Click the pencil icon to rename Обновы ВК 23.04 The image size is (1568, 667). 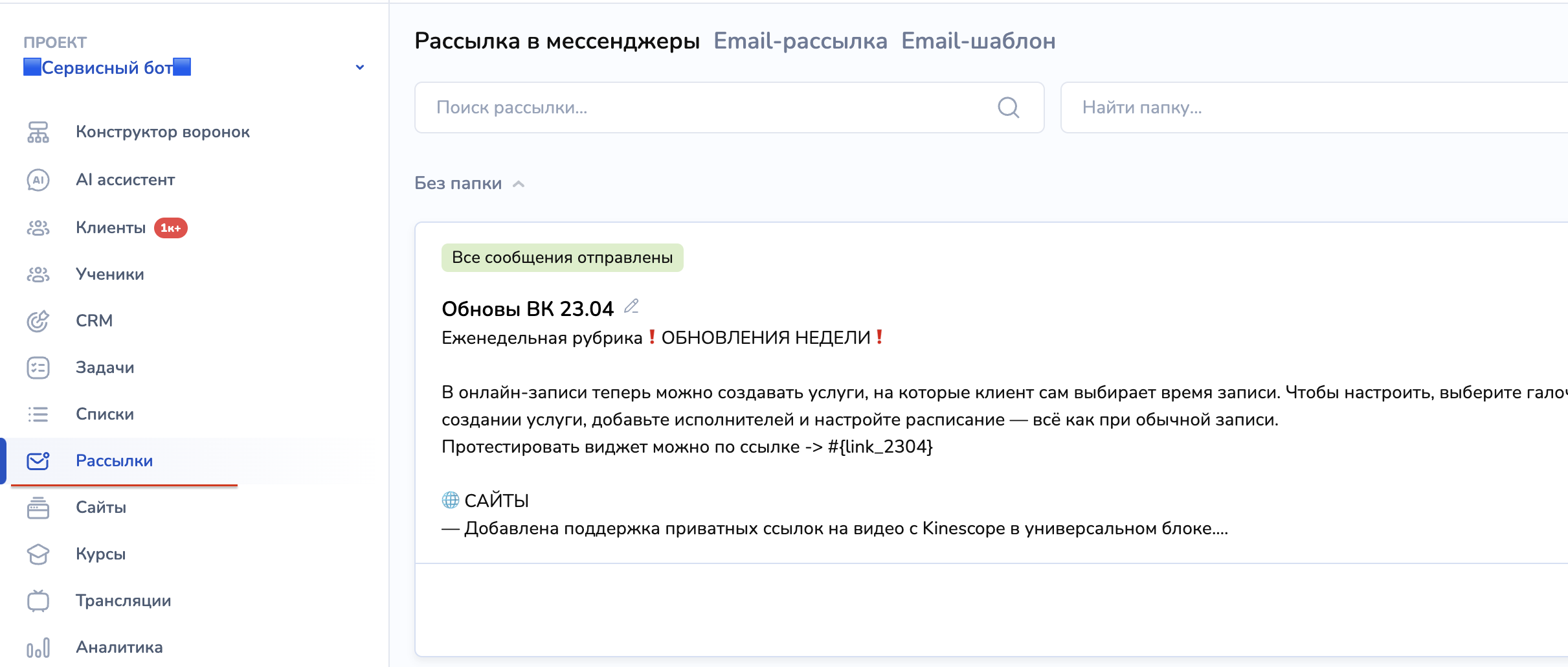(631, 306)
